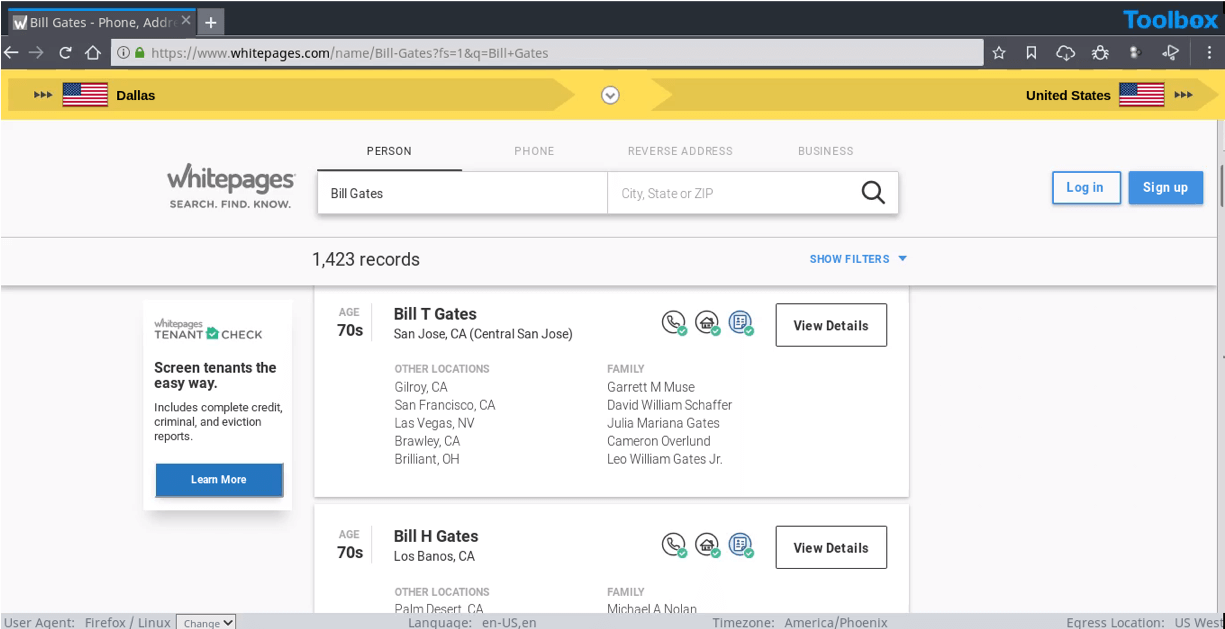Image resolution: width=1225 pixels, height=629 pixels.
Task: Open a new tab with plus
Action: point(211,22)
